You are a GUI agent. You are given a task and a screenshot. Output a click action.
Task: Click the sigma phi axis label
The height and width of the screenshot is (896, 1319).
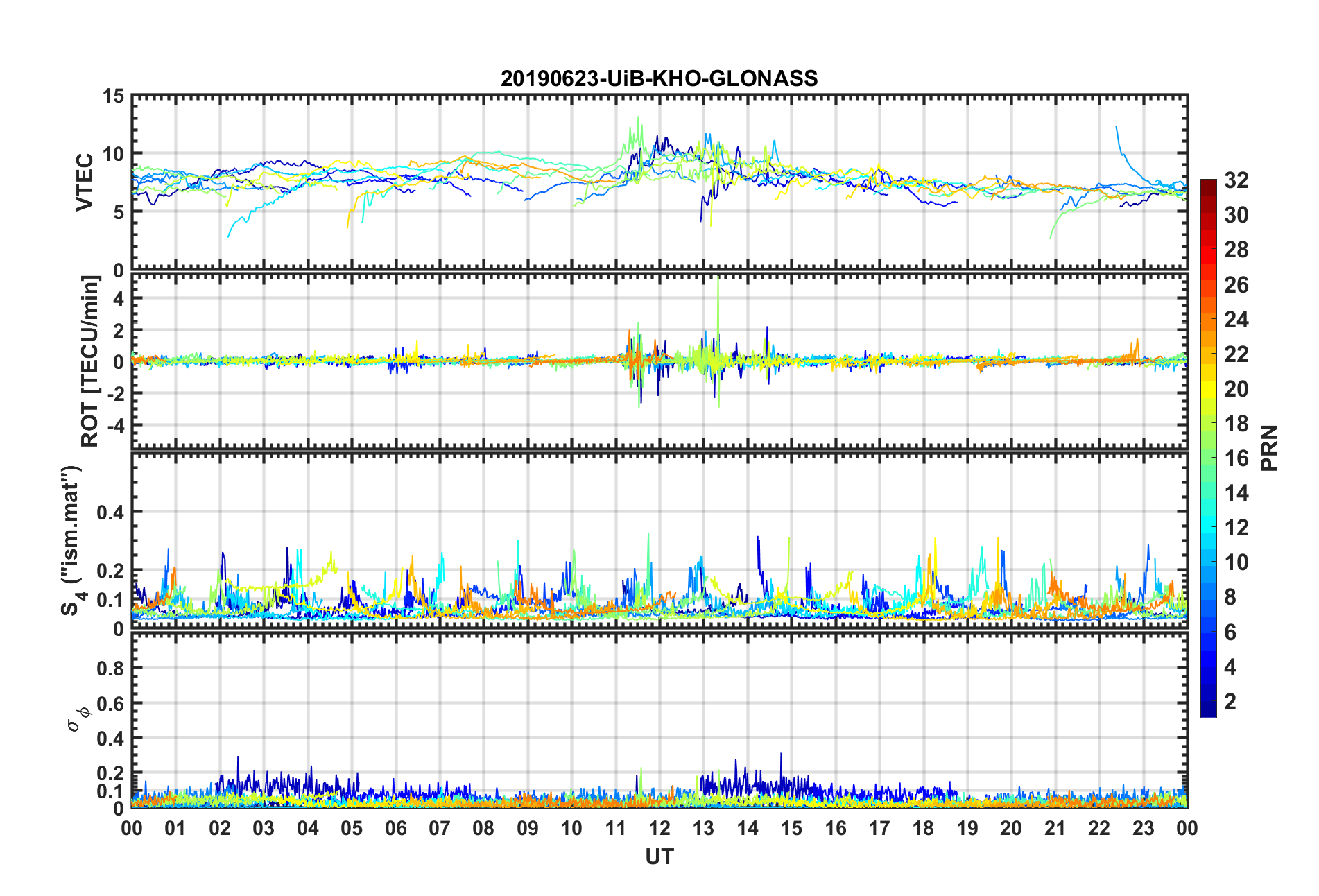(77, 719)
